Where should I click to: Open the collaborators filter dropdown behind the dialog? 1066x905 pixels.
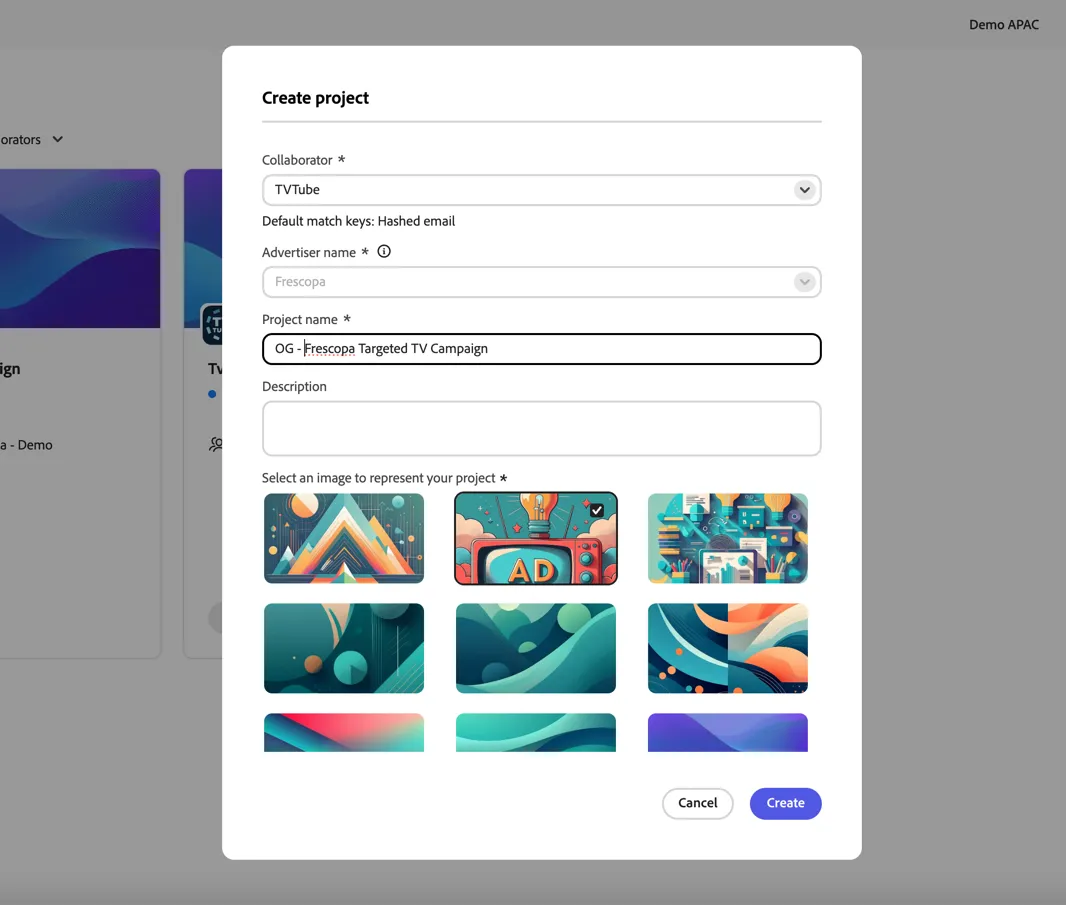[31, 139]
